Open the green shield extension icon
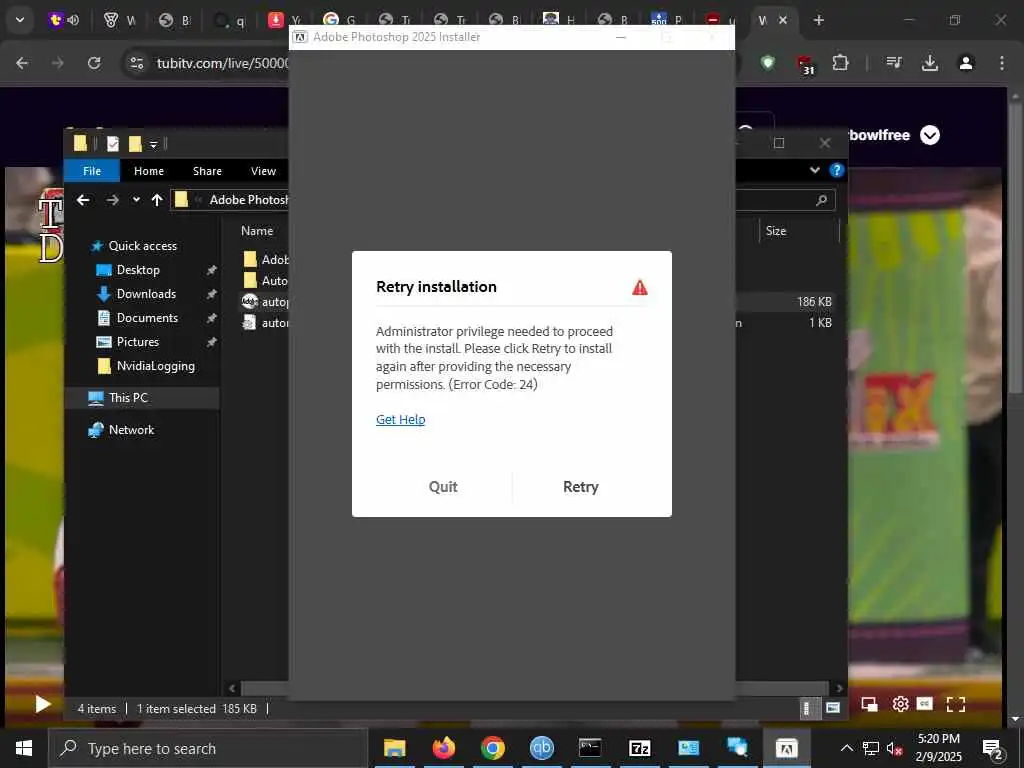This screenshot has width=1024, height=768. click(767, 63)
